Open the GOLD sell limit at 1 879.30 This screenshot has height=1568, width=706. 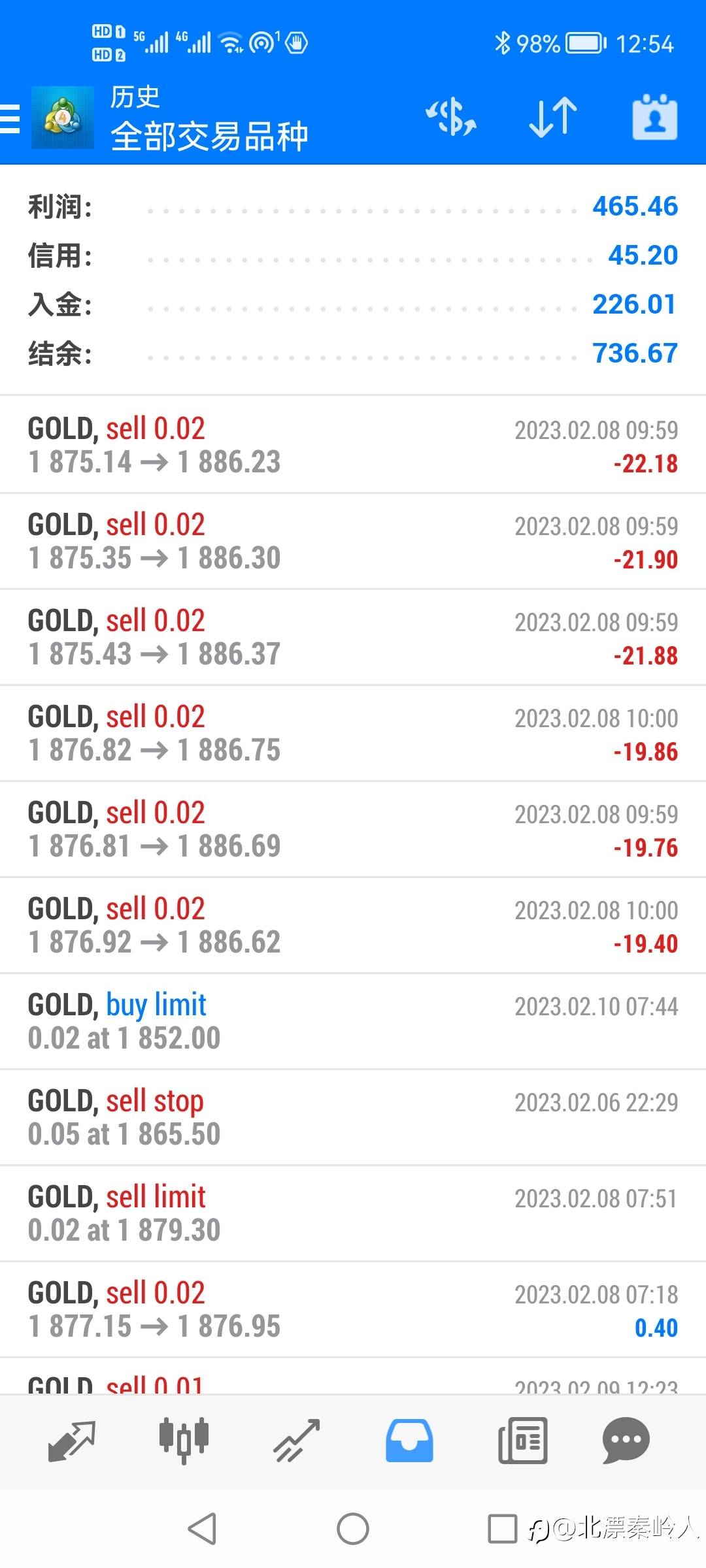[353, 1213]
